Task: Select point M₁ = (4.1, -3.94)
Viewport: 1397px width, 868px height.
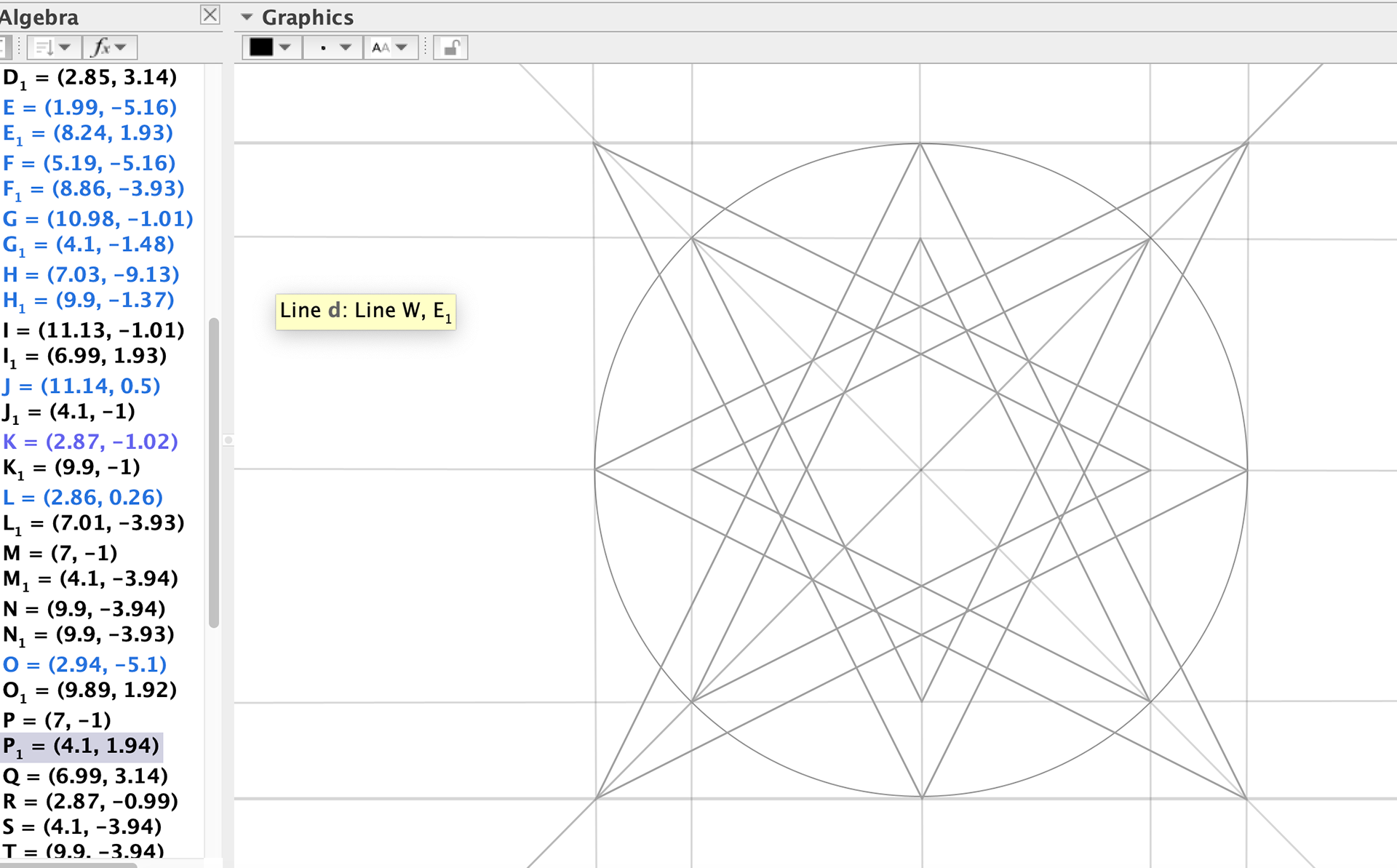Action: [90, 579]
